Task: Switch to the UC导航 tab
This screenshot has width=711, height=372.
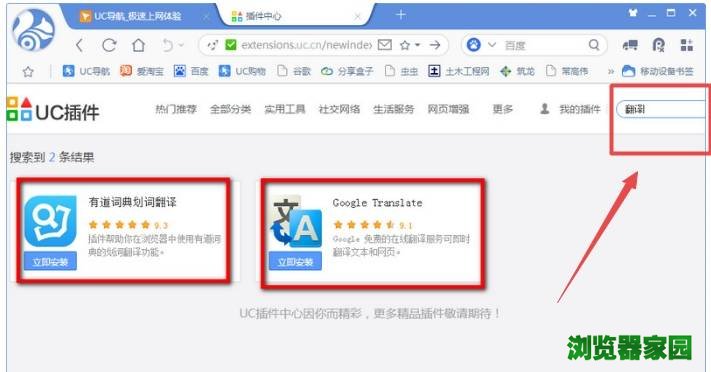Action: [137, 16]
